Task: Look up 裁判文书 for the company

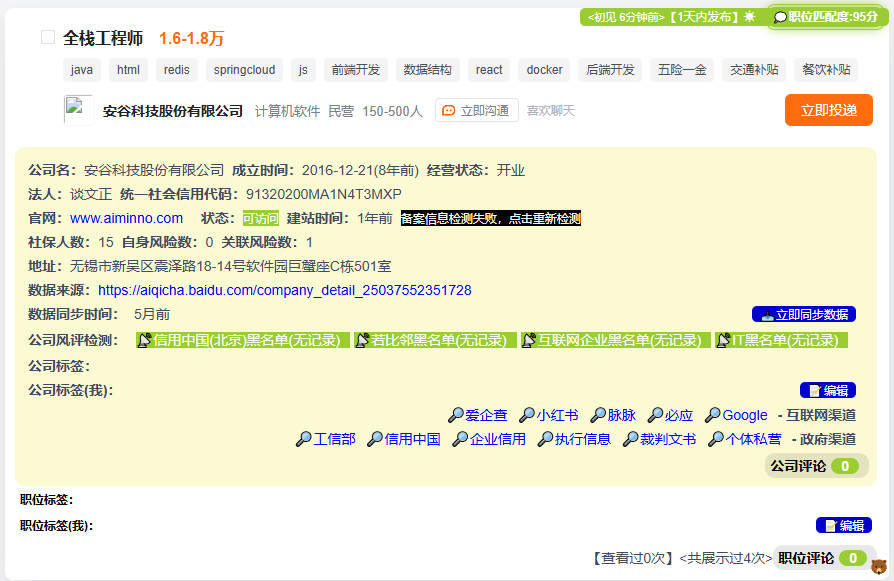Action: click(659, 439)
